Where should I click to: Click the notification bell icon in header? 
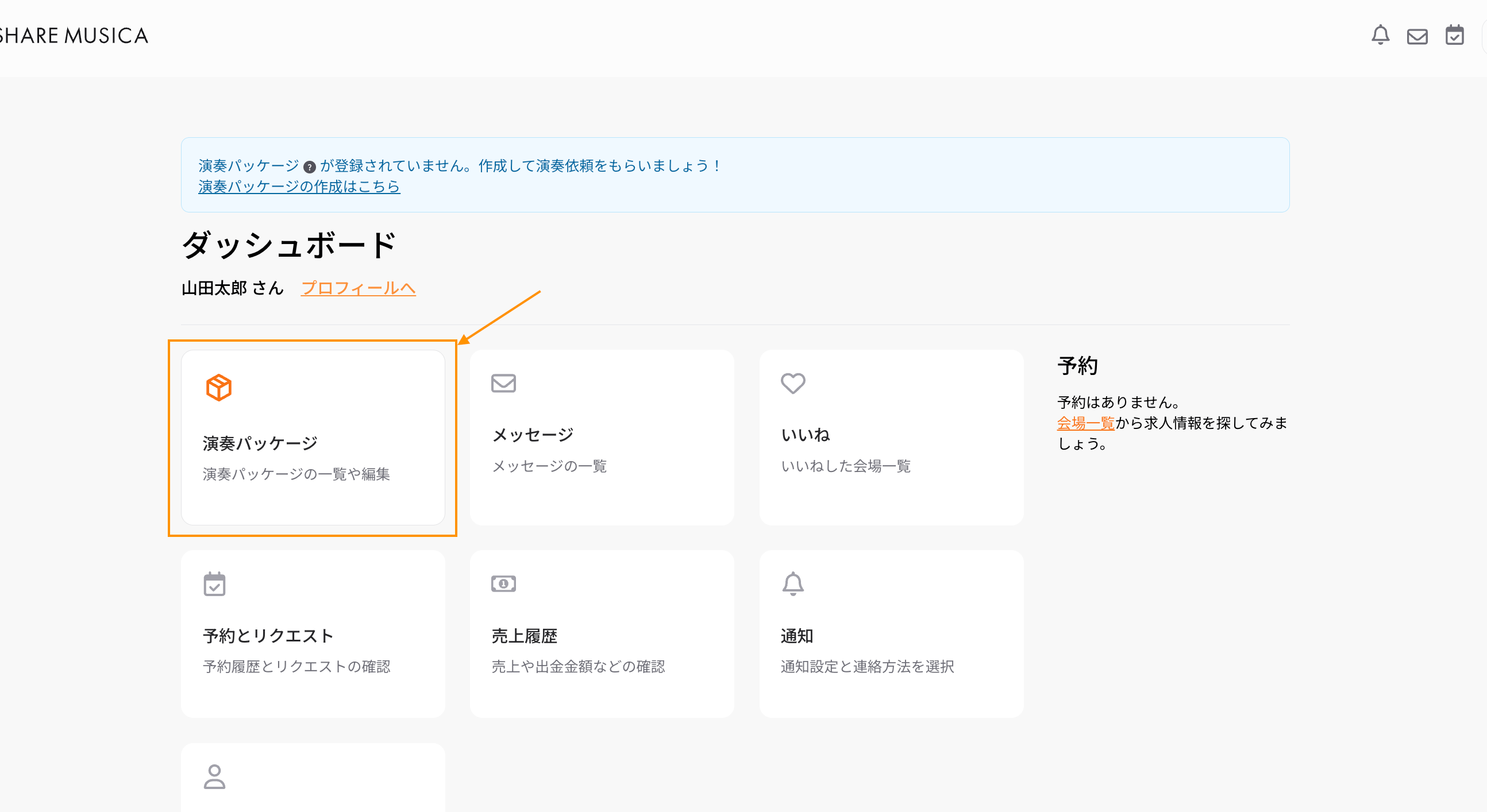pyautogui.click(x=1380, y=36)
